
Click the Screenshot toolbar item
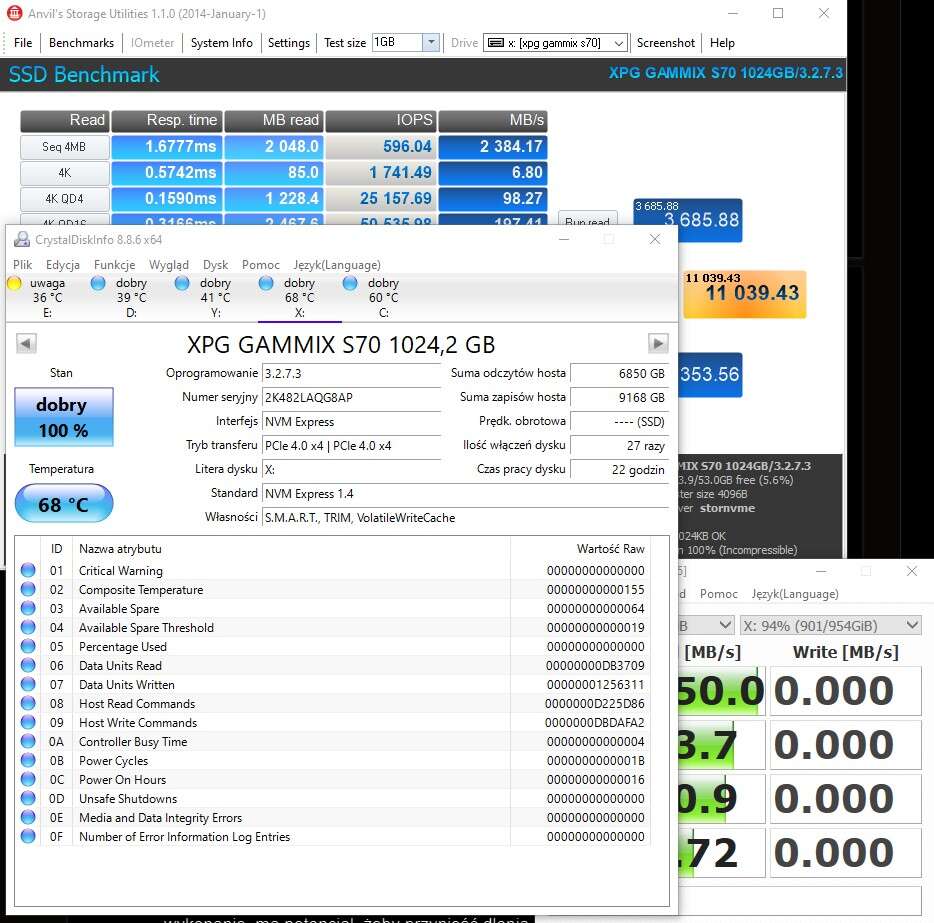665,43
